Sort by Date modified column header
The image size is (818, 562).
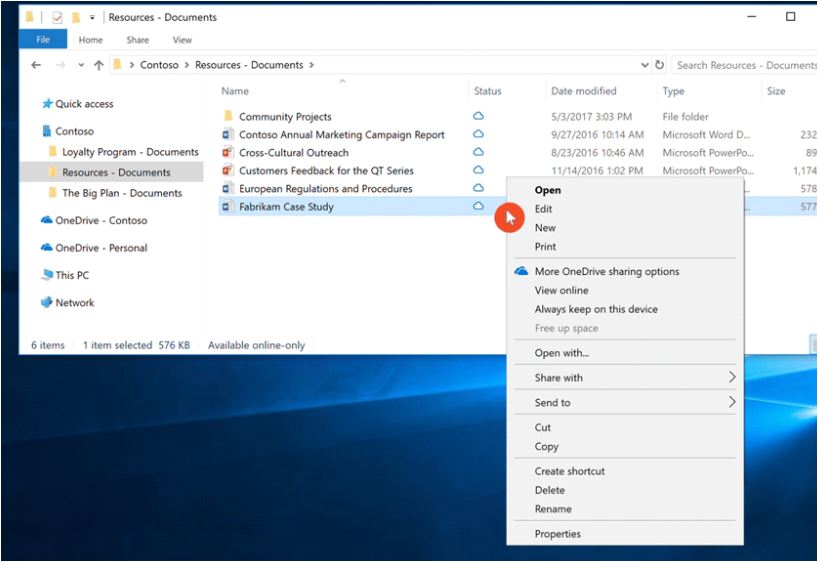click(x=584, y=91)
